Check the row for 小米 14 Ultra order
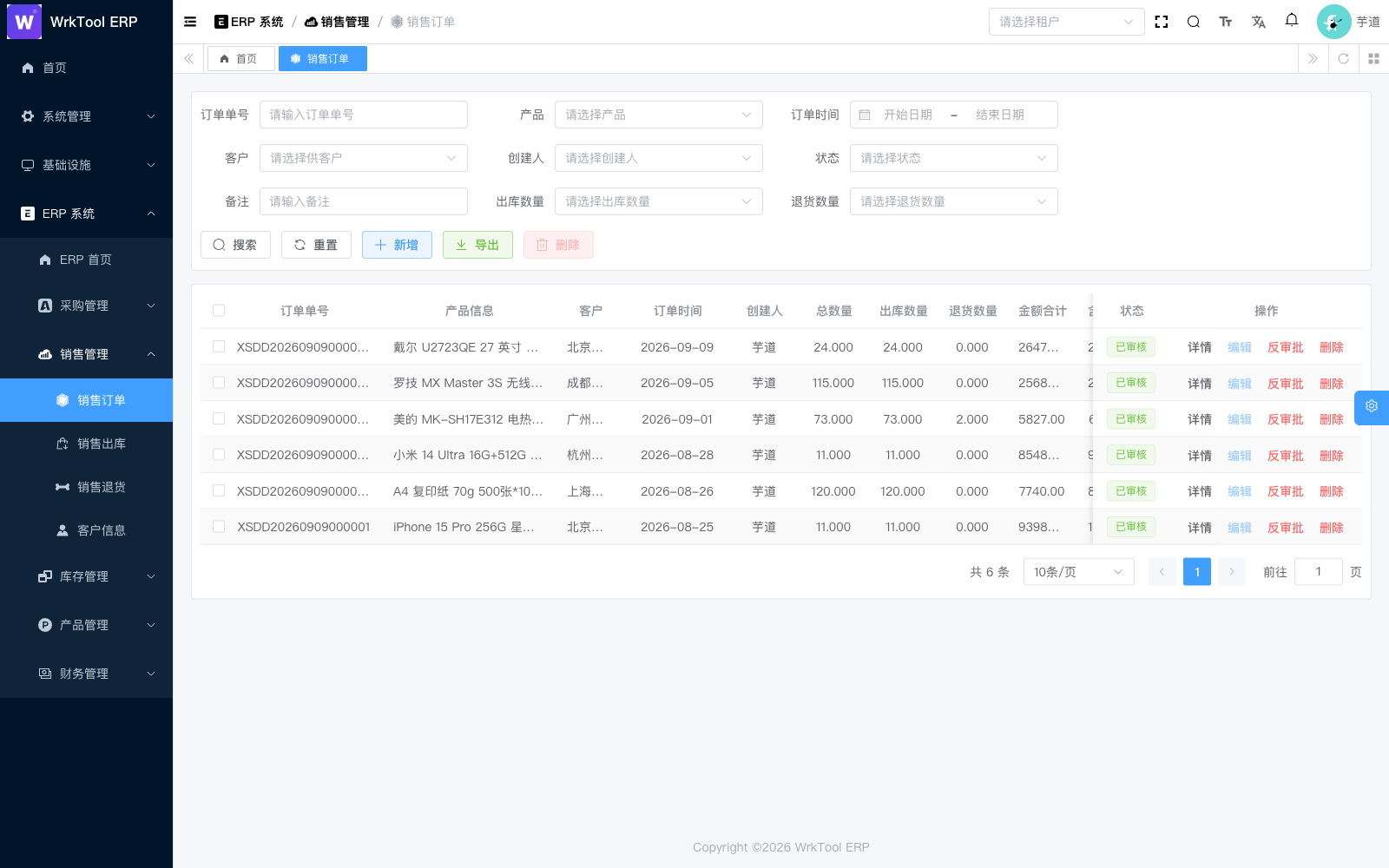 click(219, 455)
